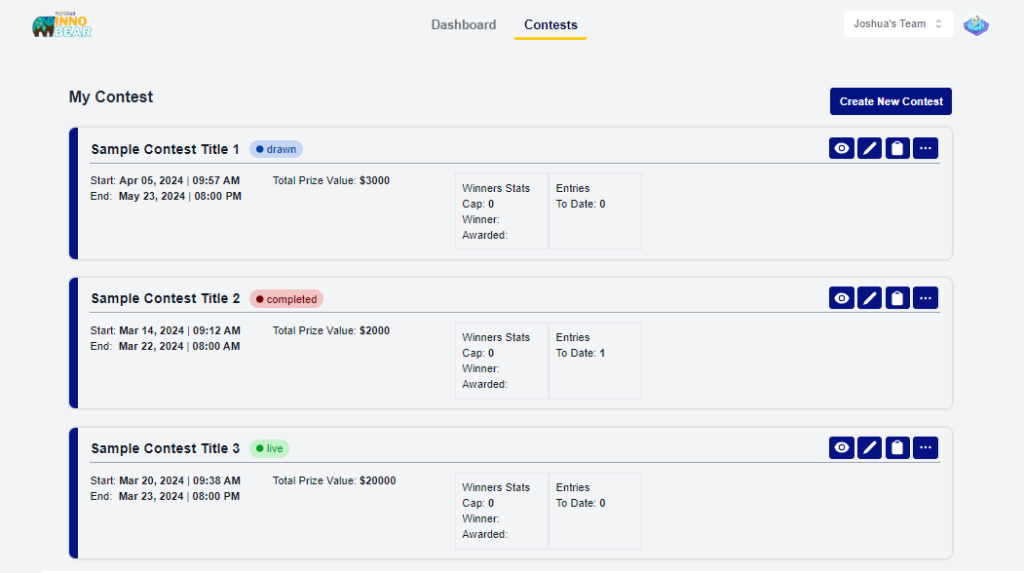Screen dimensions: 1024x573
Task: Click clipboard icon for Sample Contest Title 3
Action: 897,448
